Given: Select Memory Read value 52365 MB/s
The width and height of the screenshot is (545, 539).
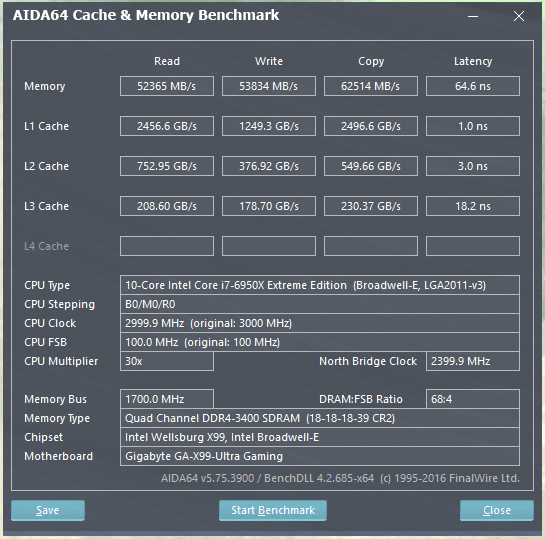Looking at the screenshot, I should point(167,86).
